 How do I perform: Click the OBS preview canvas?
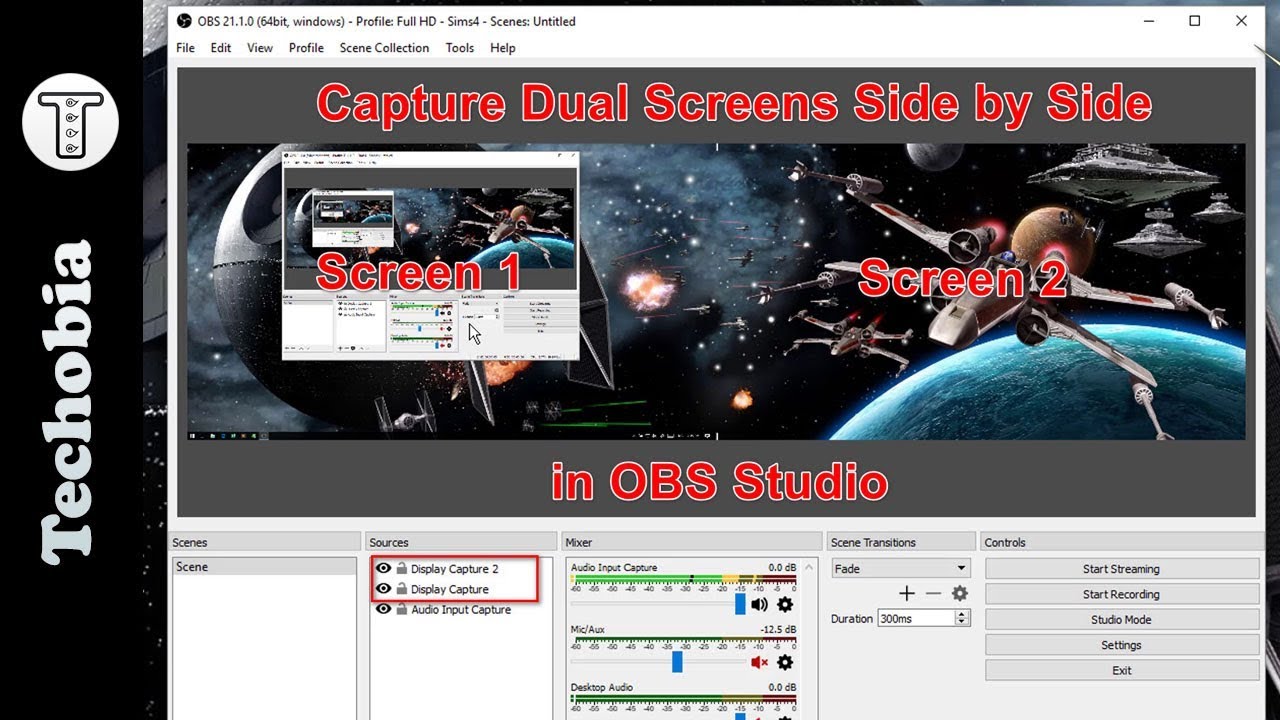(x=716, y=292)
